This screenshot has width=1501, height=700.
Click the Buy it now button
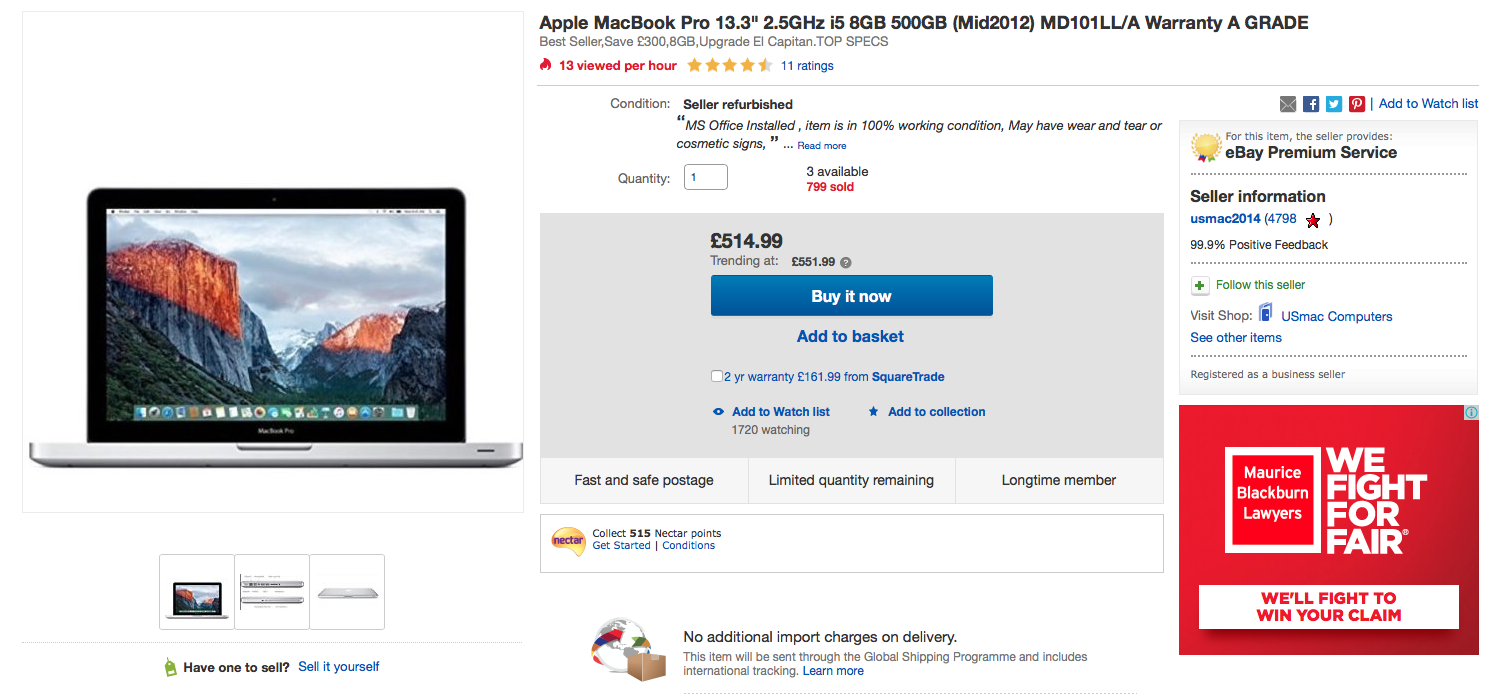(x=851, y=296)
